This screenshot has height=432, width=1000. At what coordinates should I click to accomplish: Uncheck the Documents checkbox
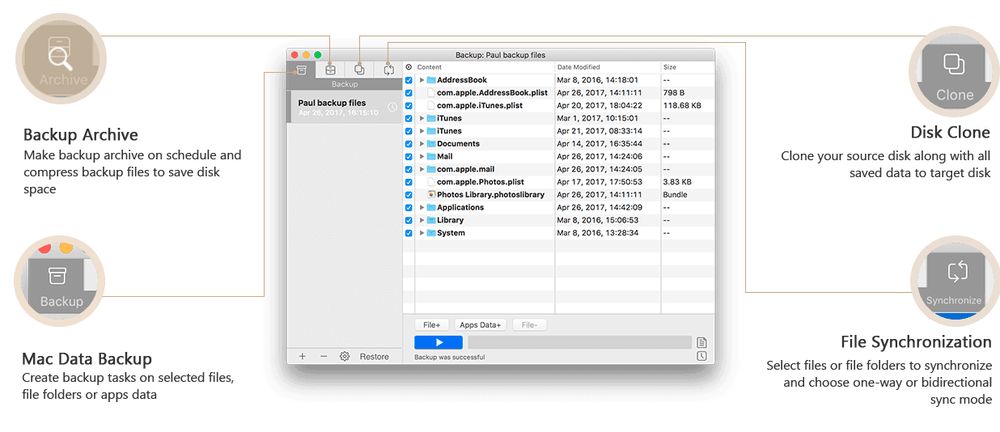(x=409, y=144)
